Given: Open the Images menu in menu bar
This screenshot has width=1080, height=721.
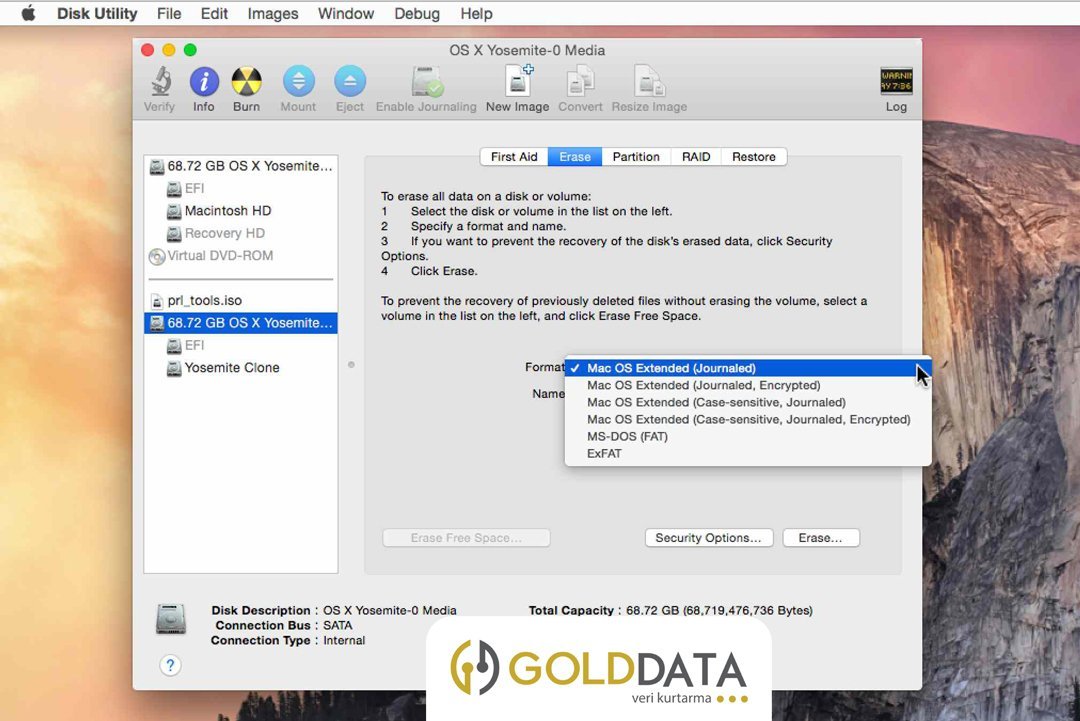Looking at the screenshot, I should coord(273,14).
